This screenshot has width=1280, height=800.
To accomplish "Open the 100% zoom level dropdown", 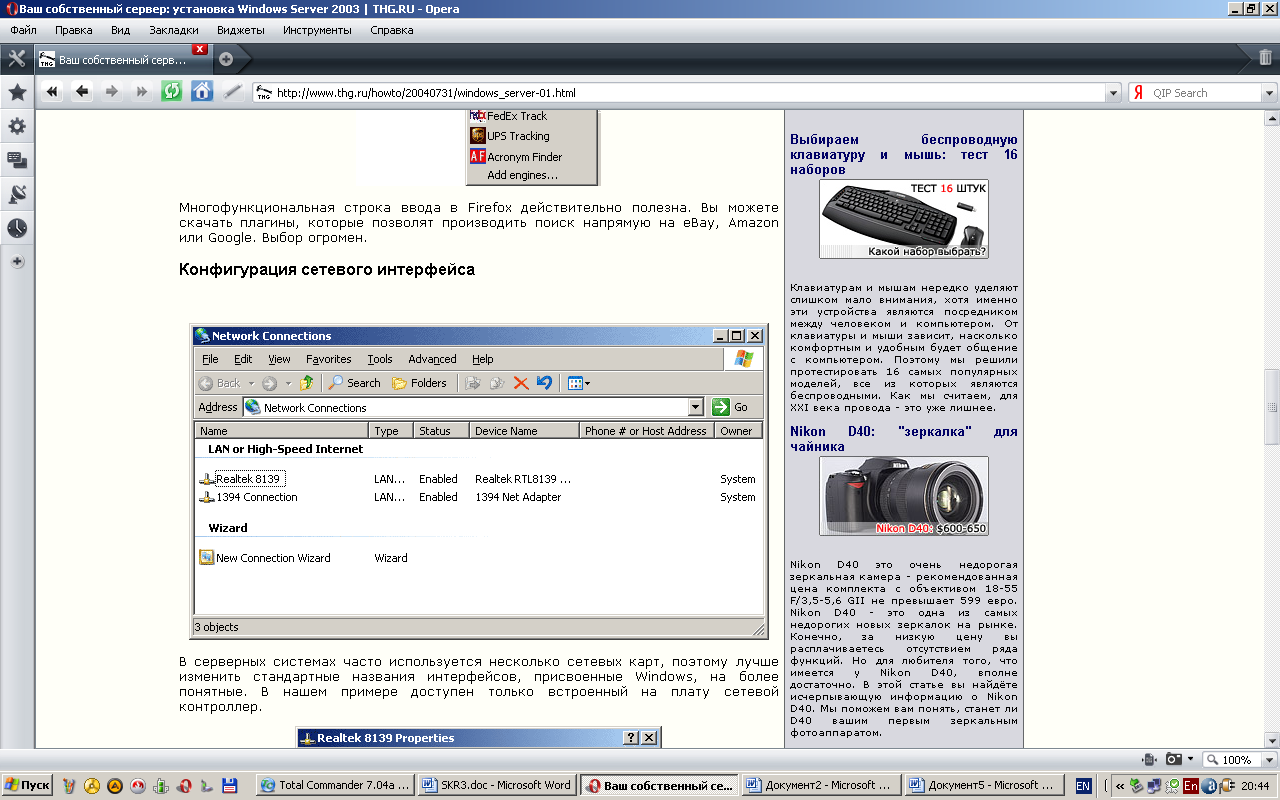I will pyautogui.click(x=1267, y=760).
